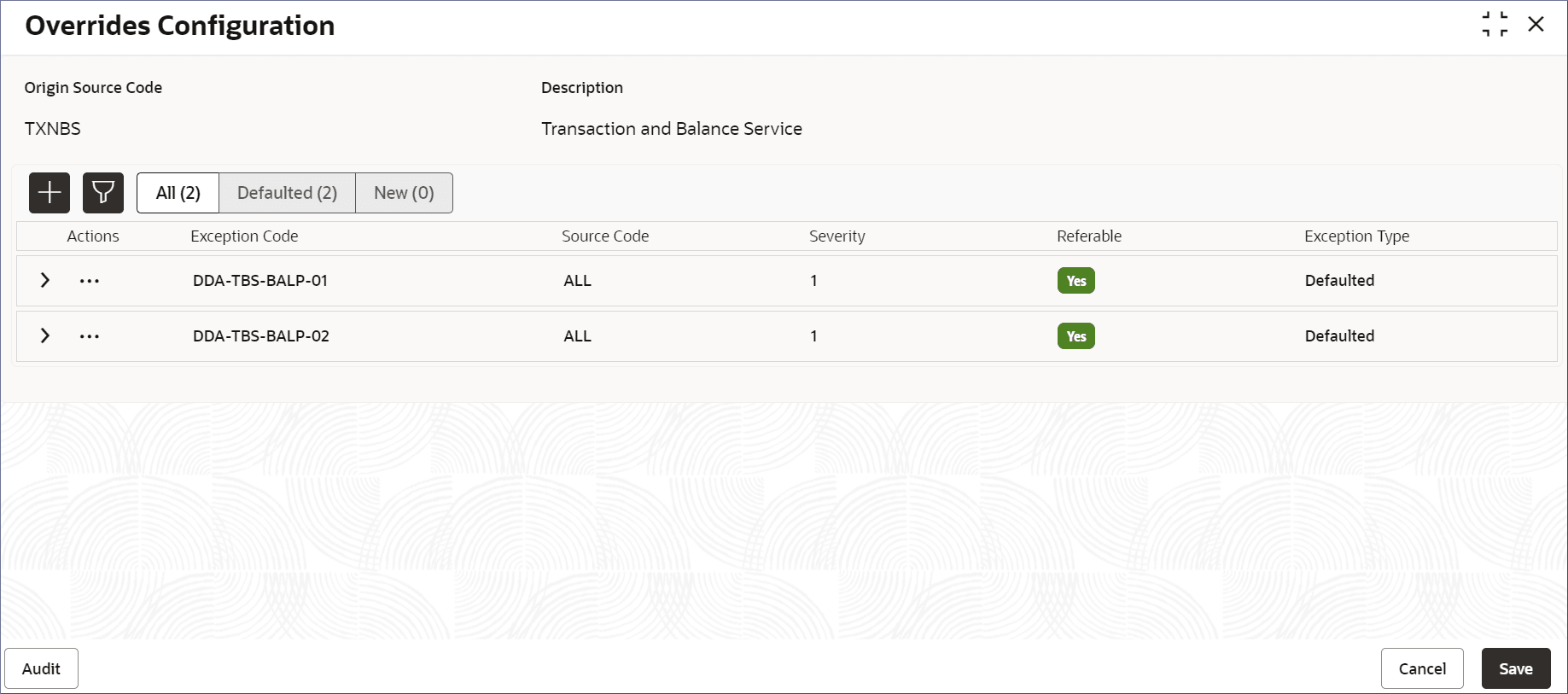Open the filter funnel icon
The image size is (1568, 694).
point(103,193)
